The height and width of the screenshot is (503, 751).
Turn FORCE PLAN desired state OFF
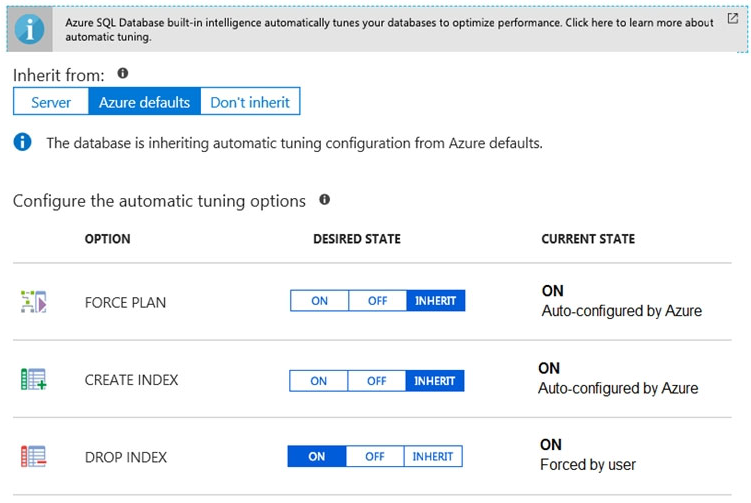[377, 301]
